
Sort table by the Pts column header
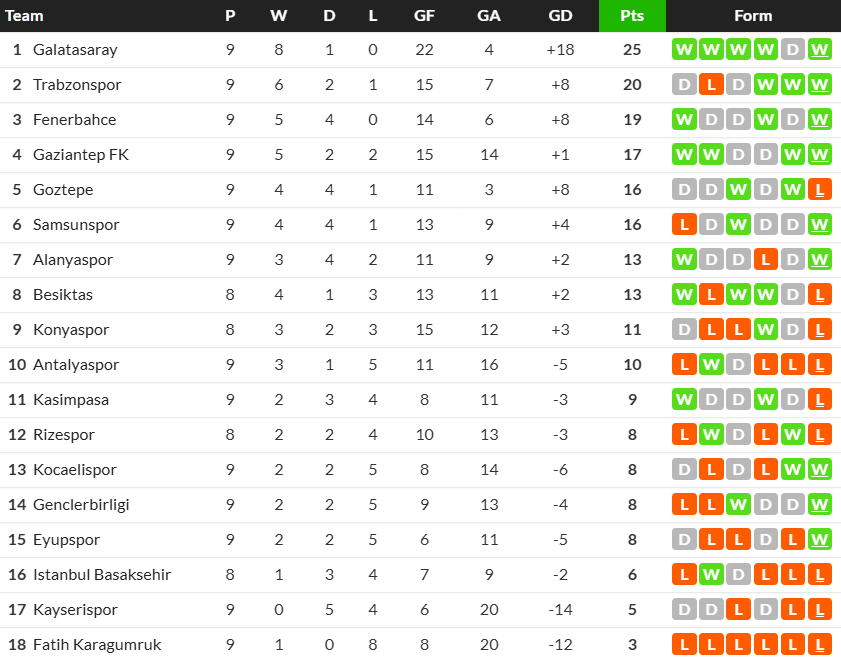[x=632, y=16]
